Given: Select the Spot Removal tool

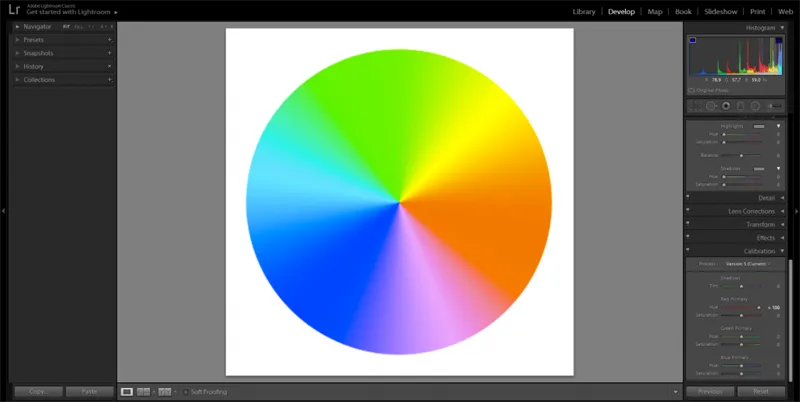Looking at the screenshot, I should (711, 105).
